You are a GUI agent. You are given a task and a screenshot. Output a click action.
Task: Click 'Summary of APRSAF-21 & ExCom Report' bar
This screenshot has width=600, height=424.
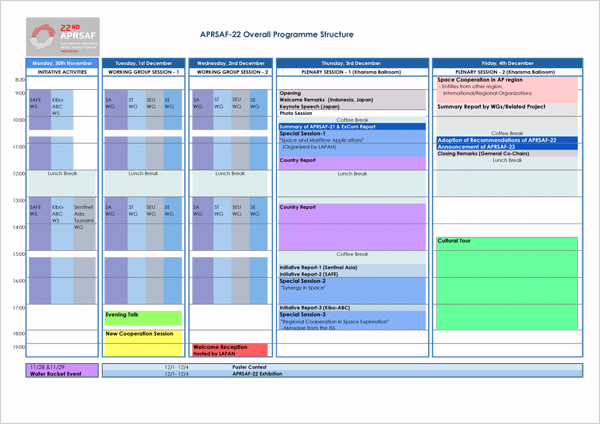[x=352, y=127]
